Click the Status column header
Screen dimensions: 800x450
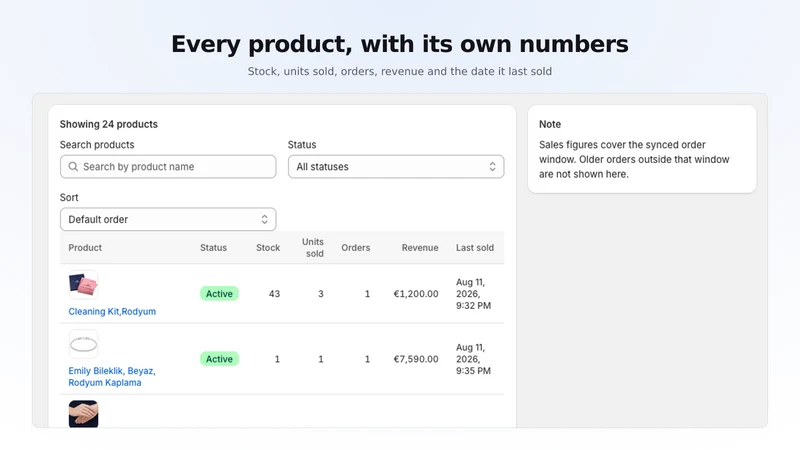(x=213, y=247)
